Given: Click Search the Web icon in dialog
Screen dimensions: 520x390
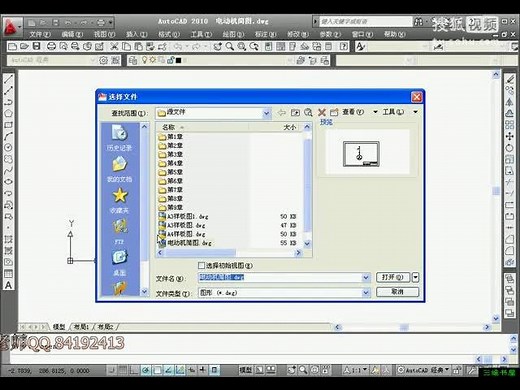Looking at the screenshot, I should [308, 112].
